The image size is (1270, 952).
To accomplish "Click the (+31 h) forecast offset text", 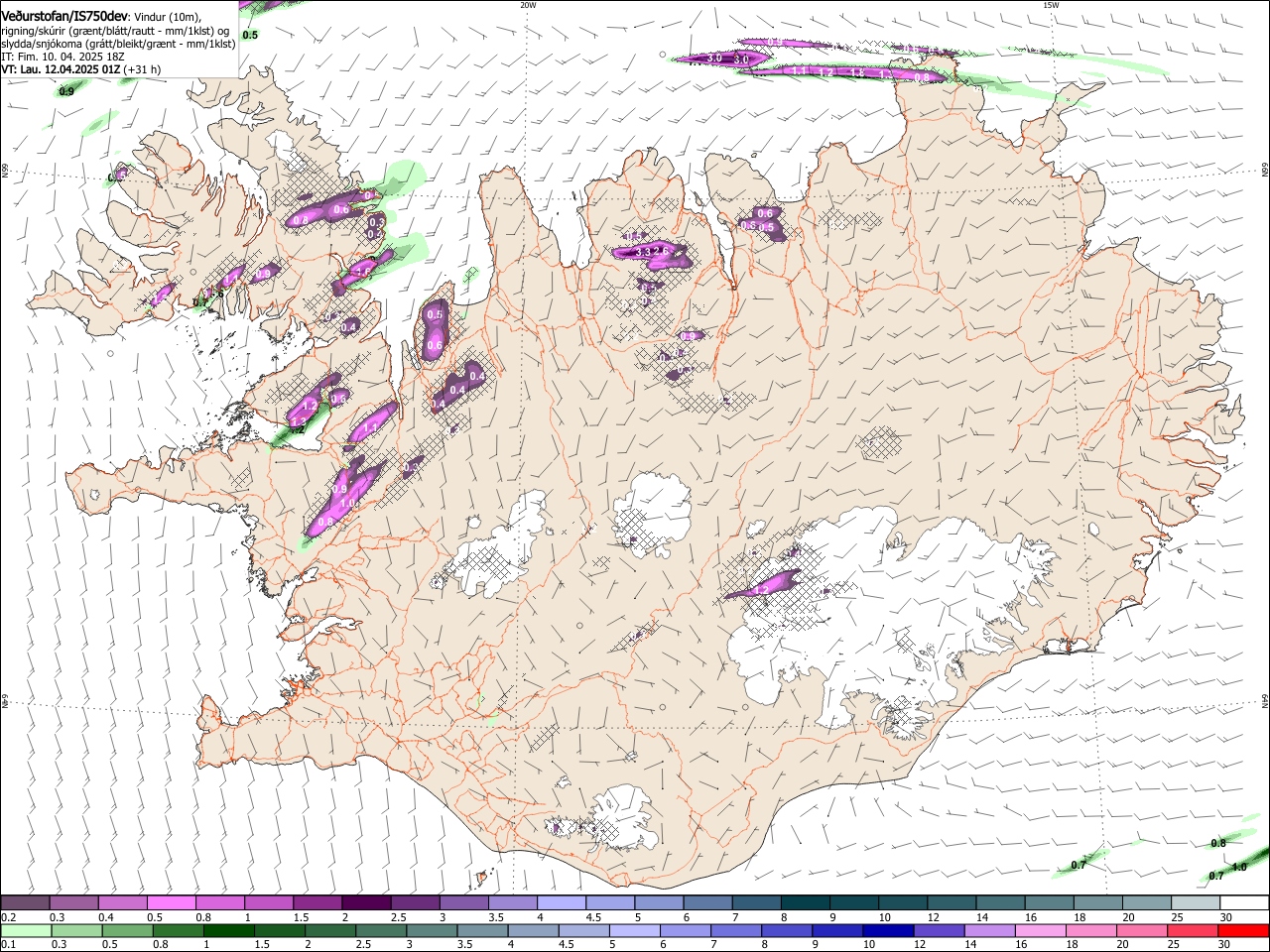I will [x=143, y=69].
